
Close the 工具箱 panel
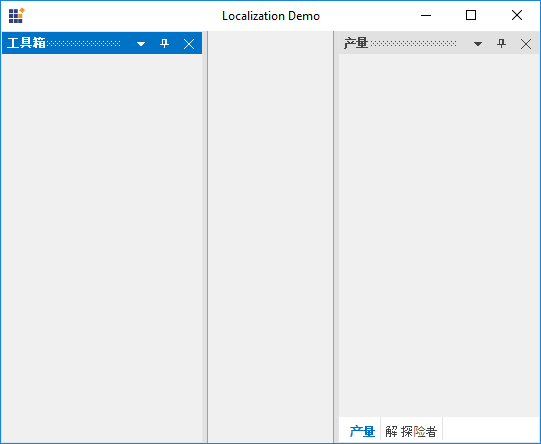(x=189, y=44)
